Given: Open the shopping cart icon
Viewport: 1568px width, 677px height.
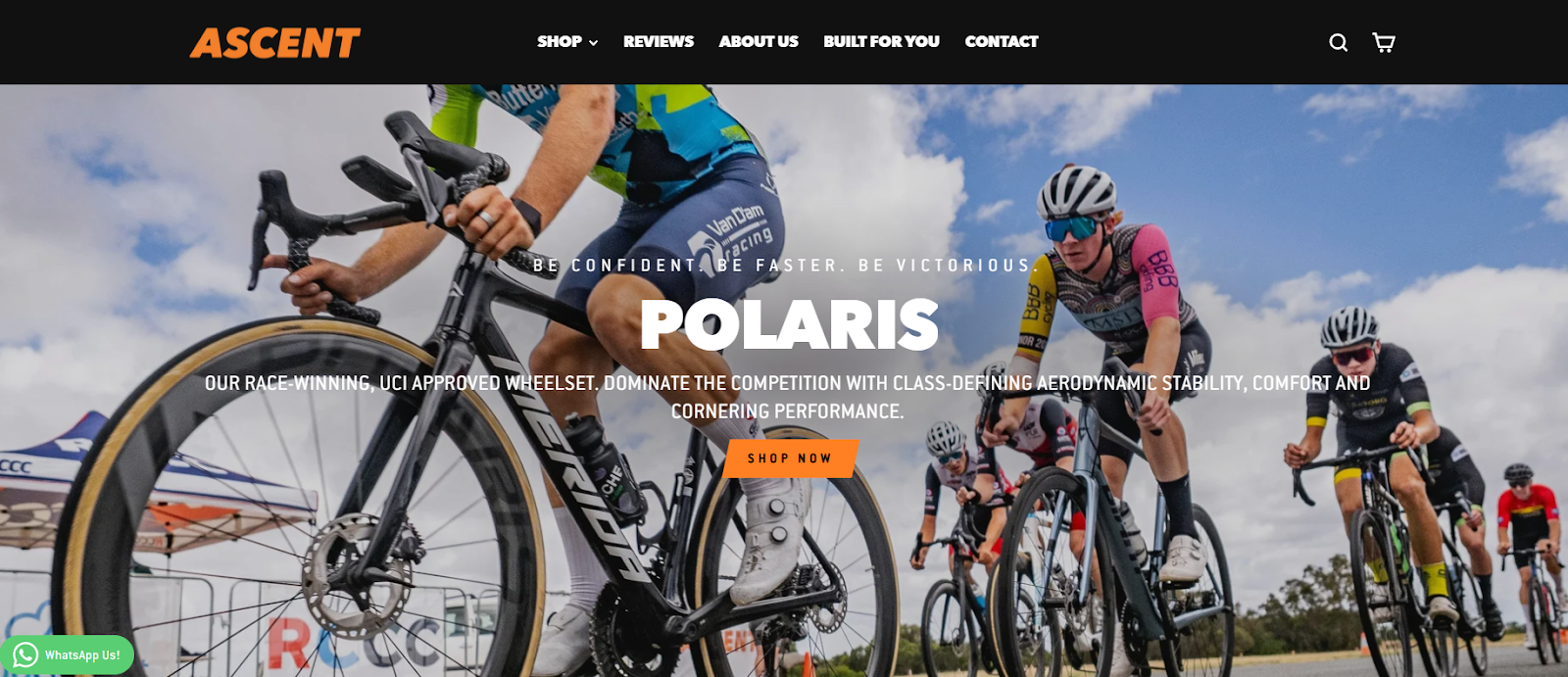Looking at the screenshot, I should pos(1383,42).
